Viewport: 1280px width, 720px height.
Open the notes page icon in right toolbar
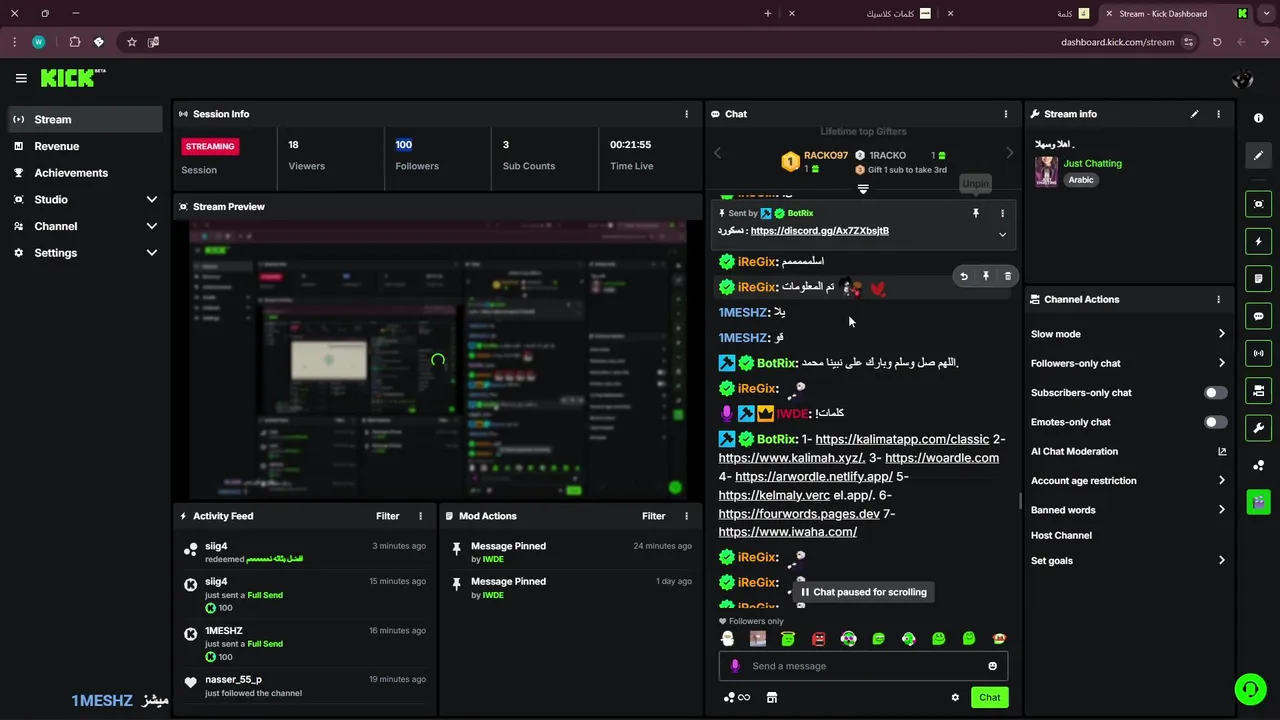1258,278
